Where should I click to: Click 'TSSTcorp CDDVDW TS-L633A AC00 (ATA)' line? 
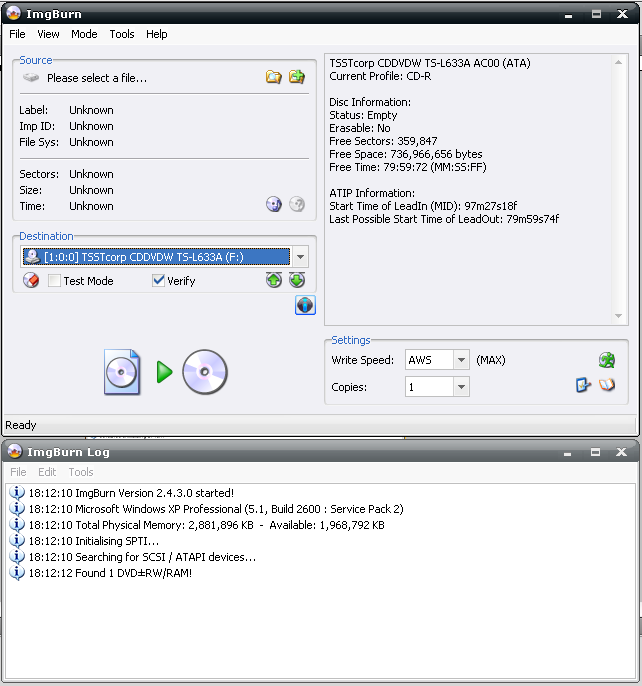(430, 63)
